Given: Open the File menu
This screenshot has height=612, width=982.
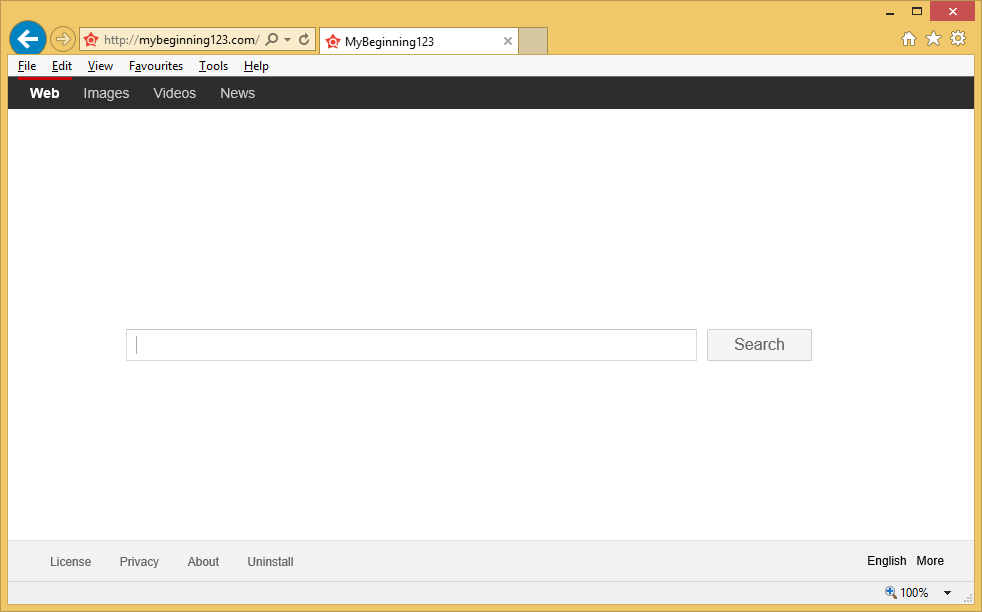Looking at the screenshot, I should pos(27,66).
